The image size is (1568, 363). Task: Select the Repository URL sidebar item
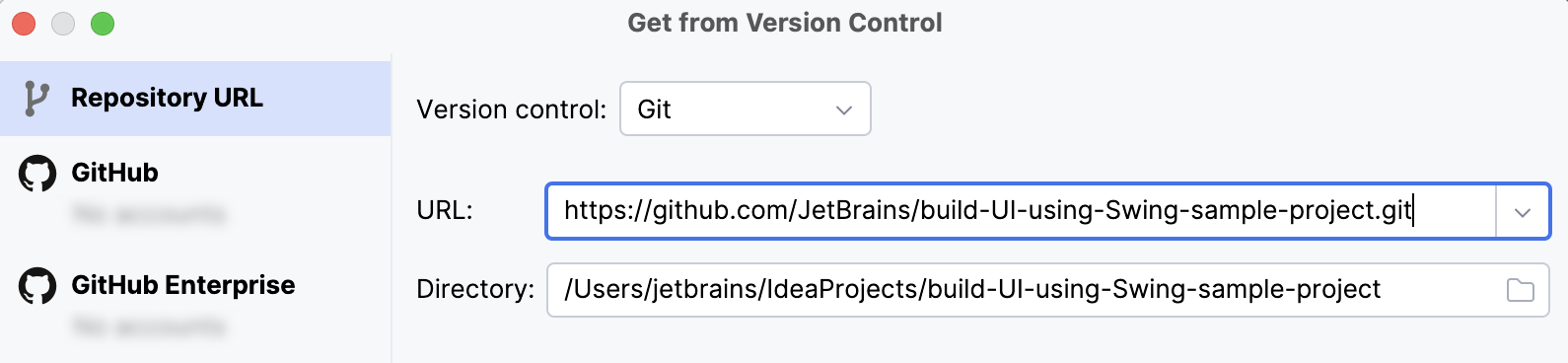195,99
